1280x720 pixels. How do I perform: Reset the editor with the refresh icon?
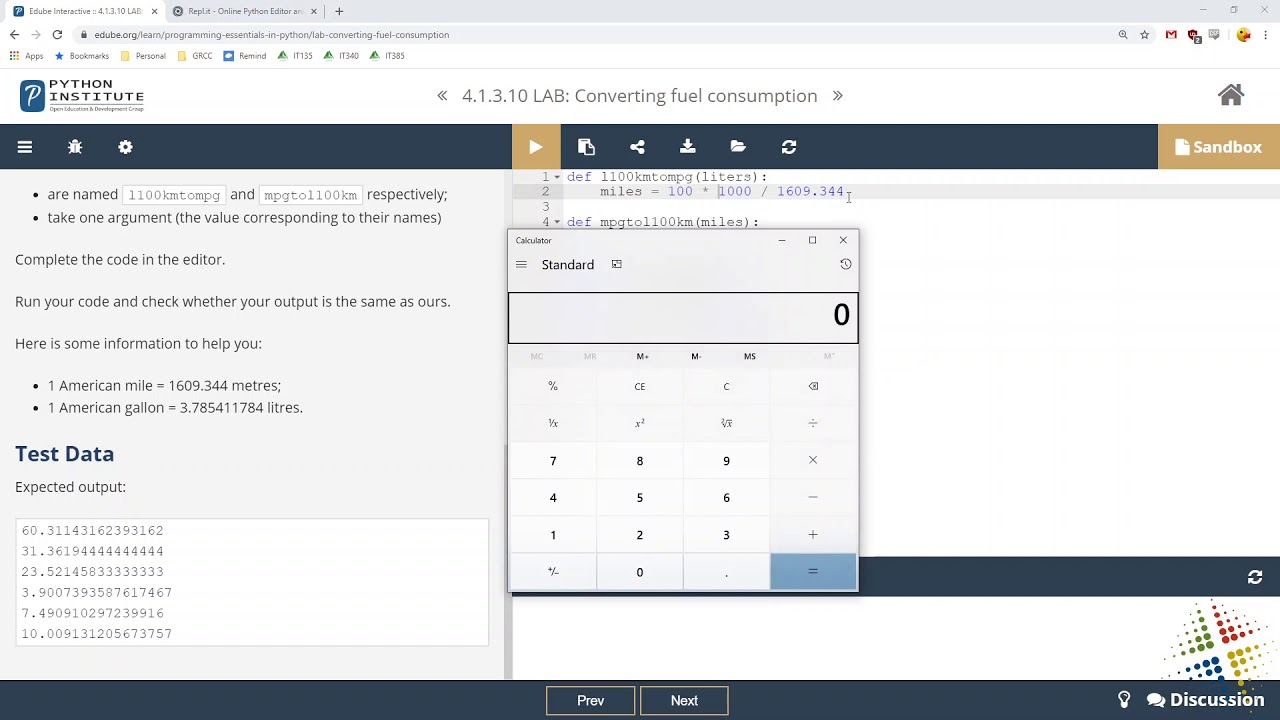pos(789,147)
